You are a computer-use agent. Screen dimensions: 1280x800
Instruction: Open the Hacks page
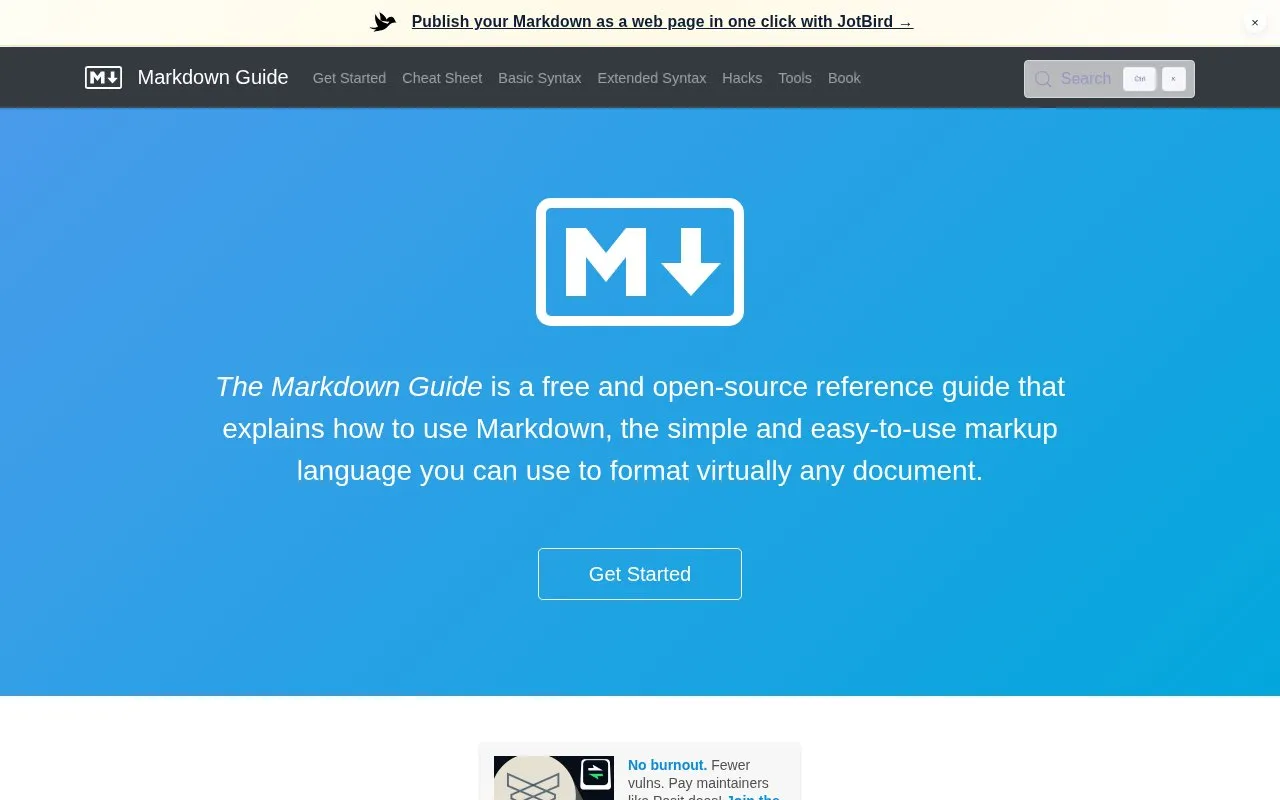click(742, 78)
